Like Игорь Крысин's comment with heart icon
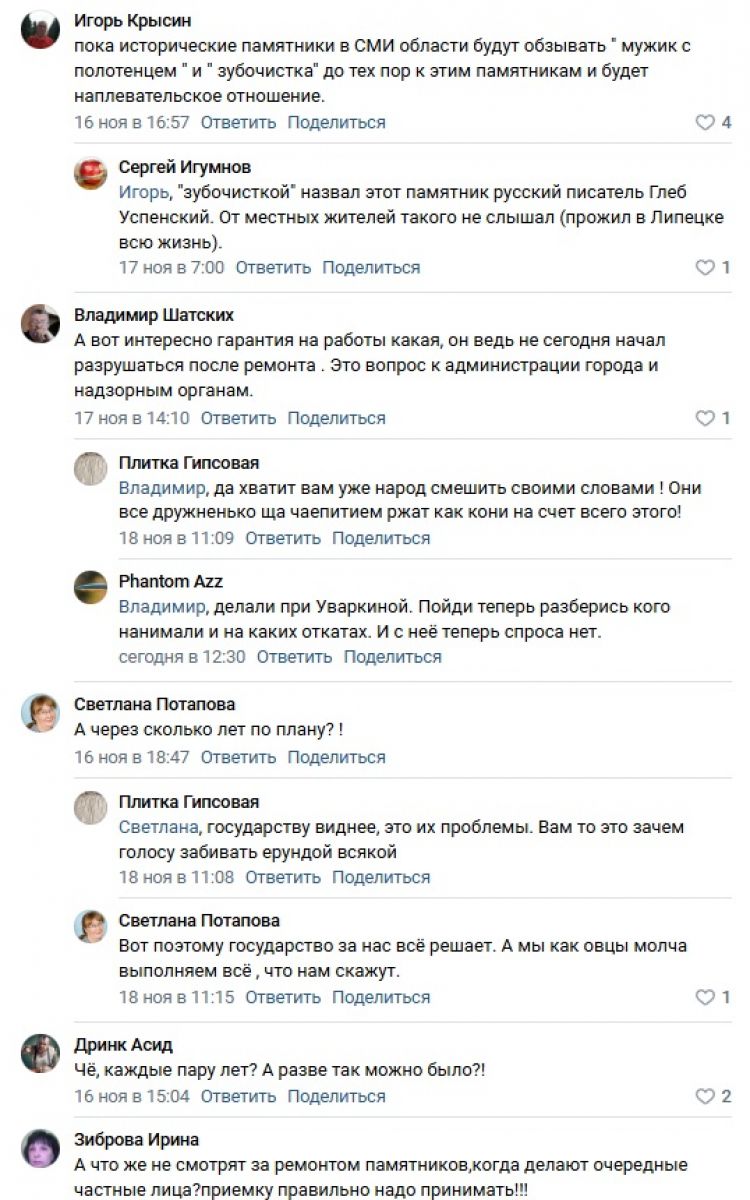Viewport: 750px width, 1200px height. [705, 123]
